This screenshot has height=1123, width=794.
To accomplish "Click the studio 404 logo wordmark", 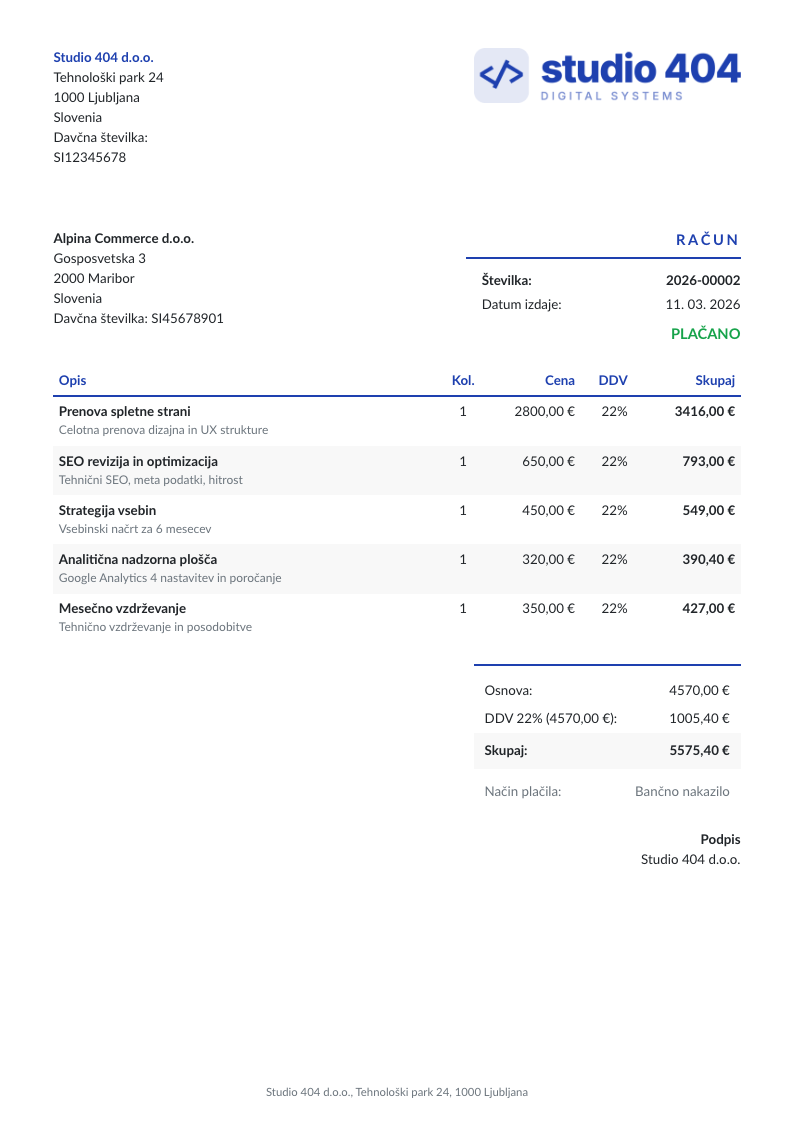I will pyautogui.click(x=641, y=69).
